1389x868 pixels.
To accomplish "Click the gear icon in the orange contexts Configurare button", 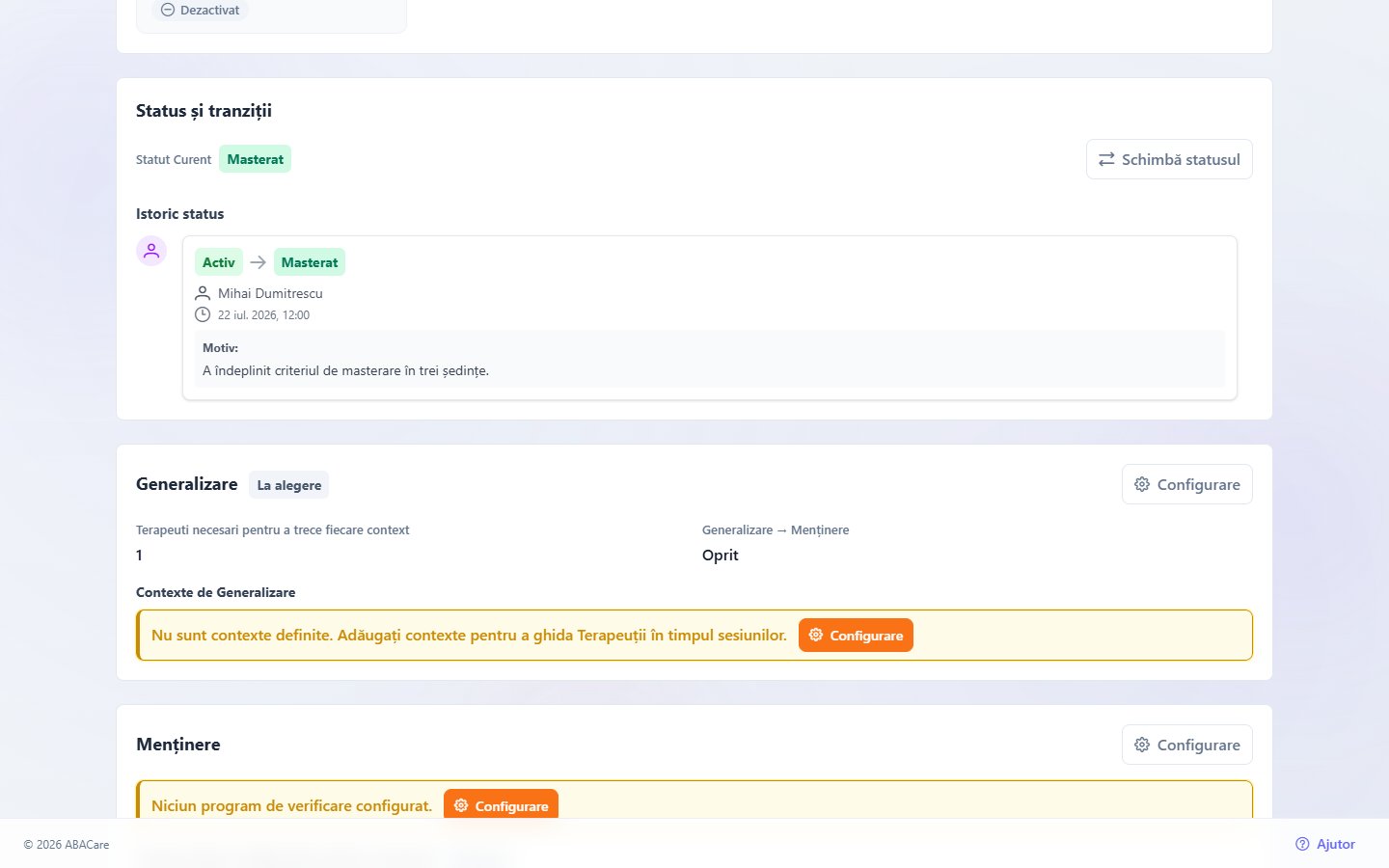I will pos(816,635).
